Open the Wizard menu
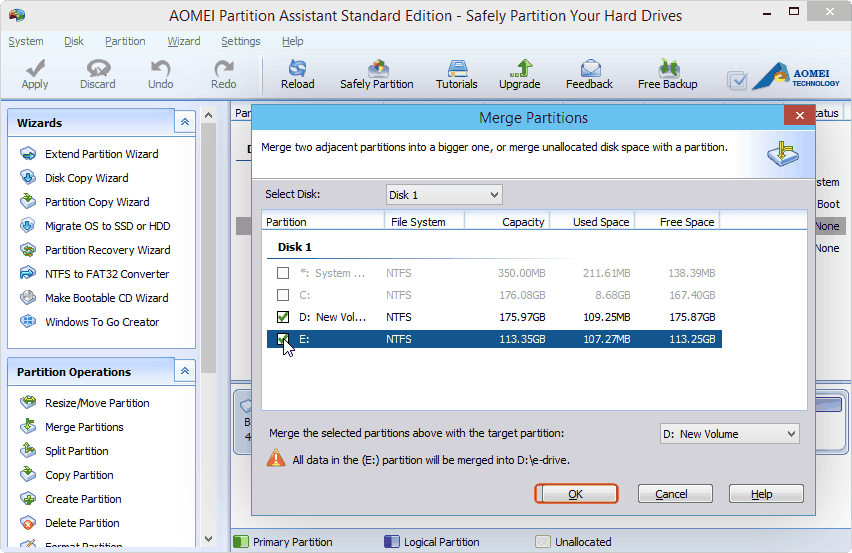This screenshot has height=553, width=852. click(184, 41)
